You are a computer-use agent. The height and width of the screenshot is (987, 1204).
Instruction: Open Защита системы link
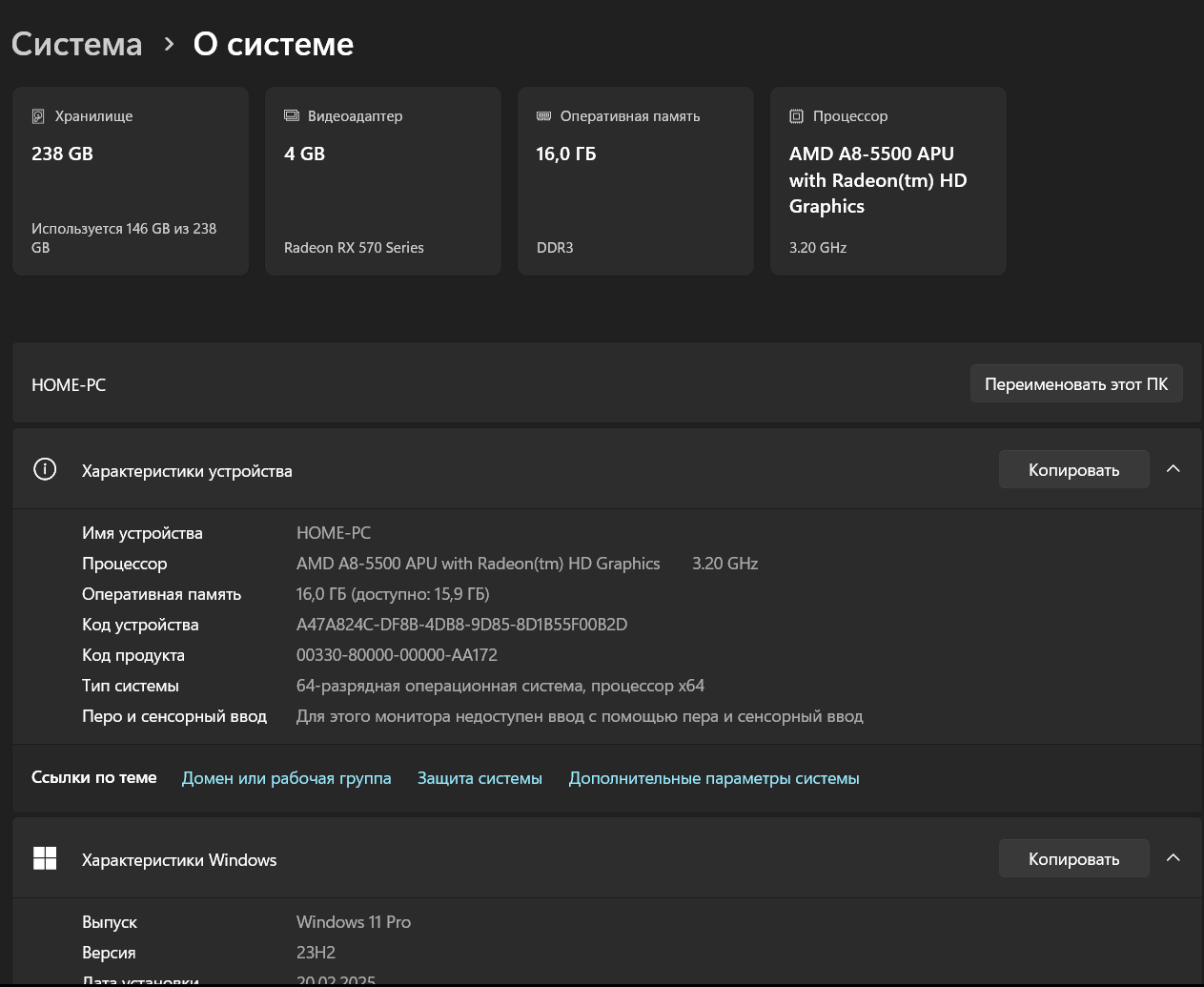click(x=480, y=778)
